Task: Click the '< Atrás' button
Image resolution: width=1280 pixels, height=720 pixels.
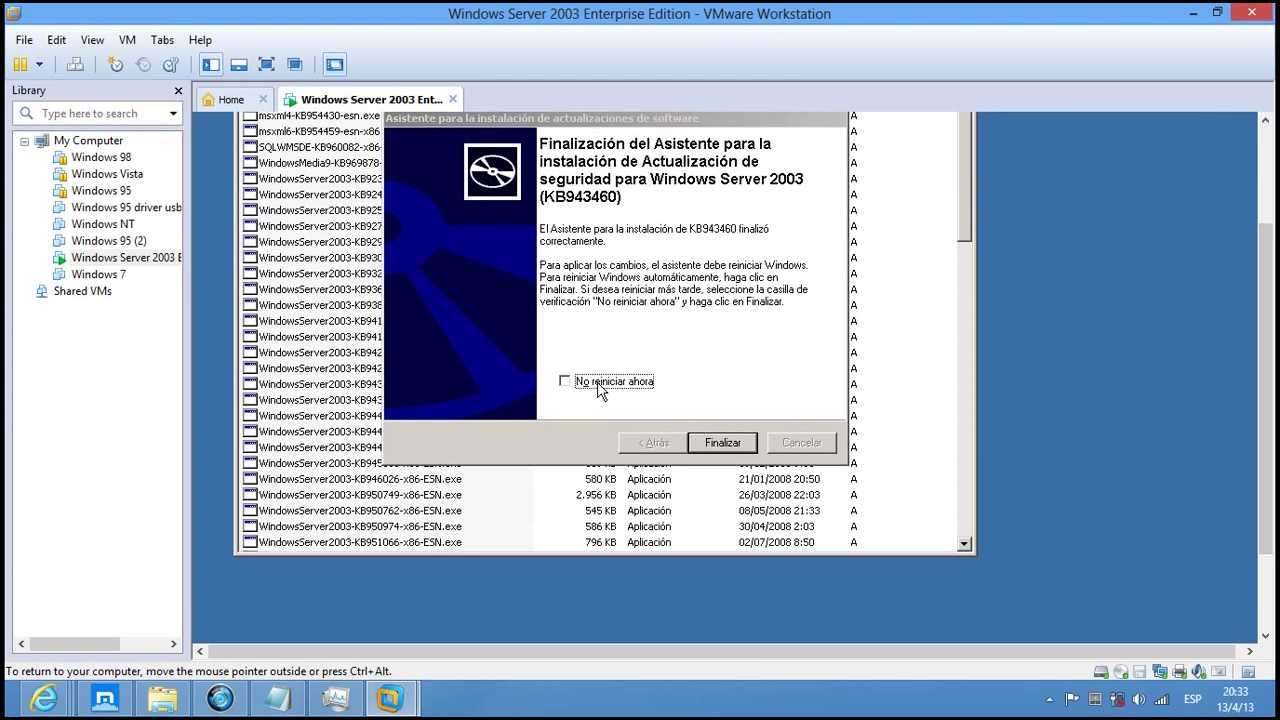Action: coord(653,443)
